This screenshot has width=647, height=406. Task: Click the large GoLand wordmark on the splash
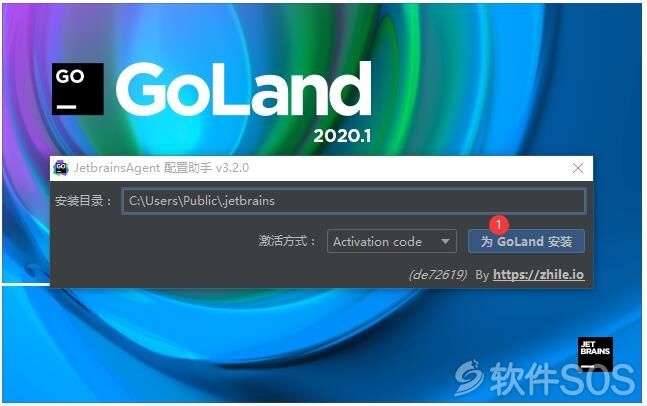tap(243, 89)
